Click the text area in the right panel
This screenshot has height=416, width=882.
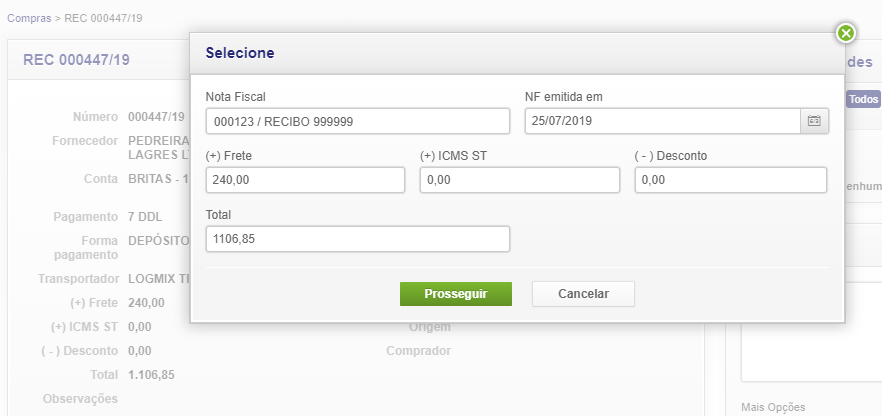[810, 340]
